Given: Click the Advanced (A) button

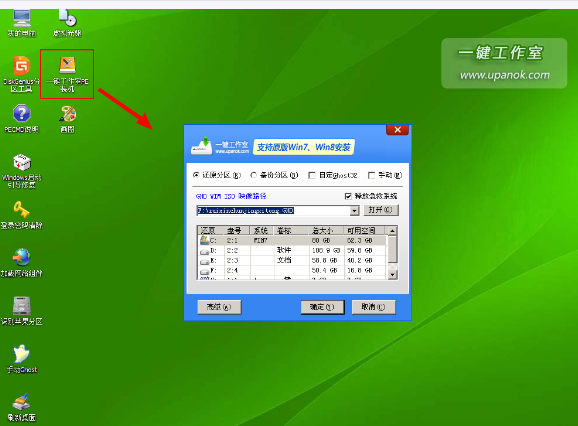Looking at the screenshot, I should [x=219, y=307].
